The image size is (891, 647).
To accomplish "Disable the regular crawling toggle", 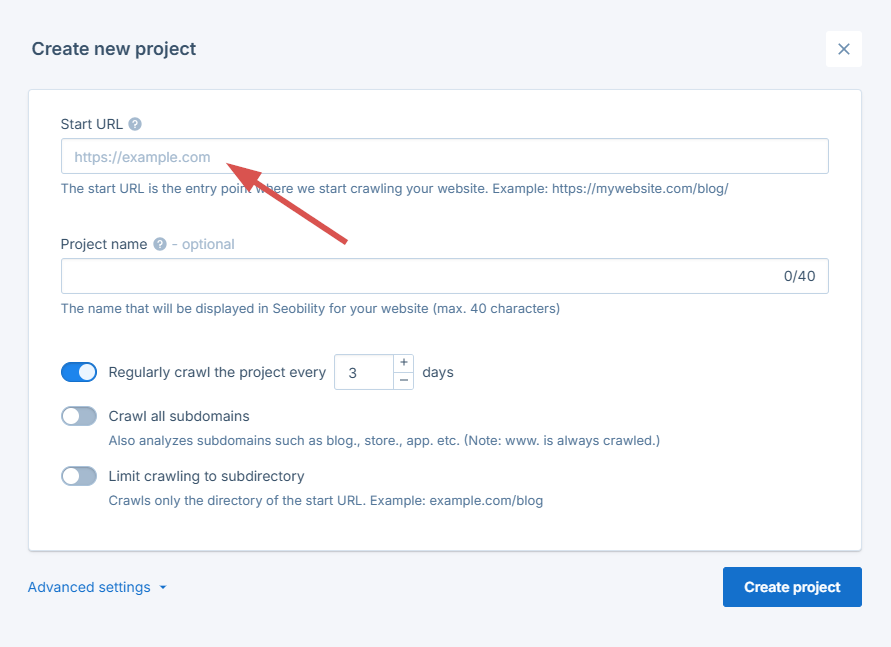I will (x=78, y=371).
